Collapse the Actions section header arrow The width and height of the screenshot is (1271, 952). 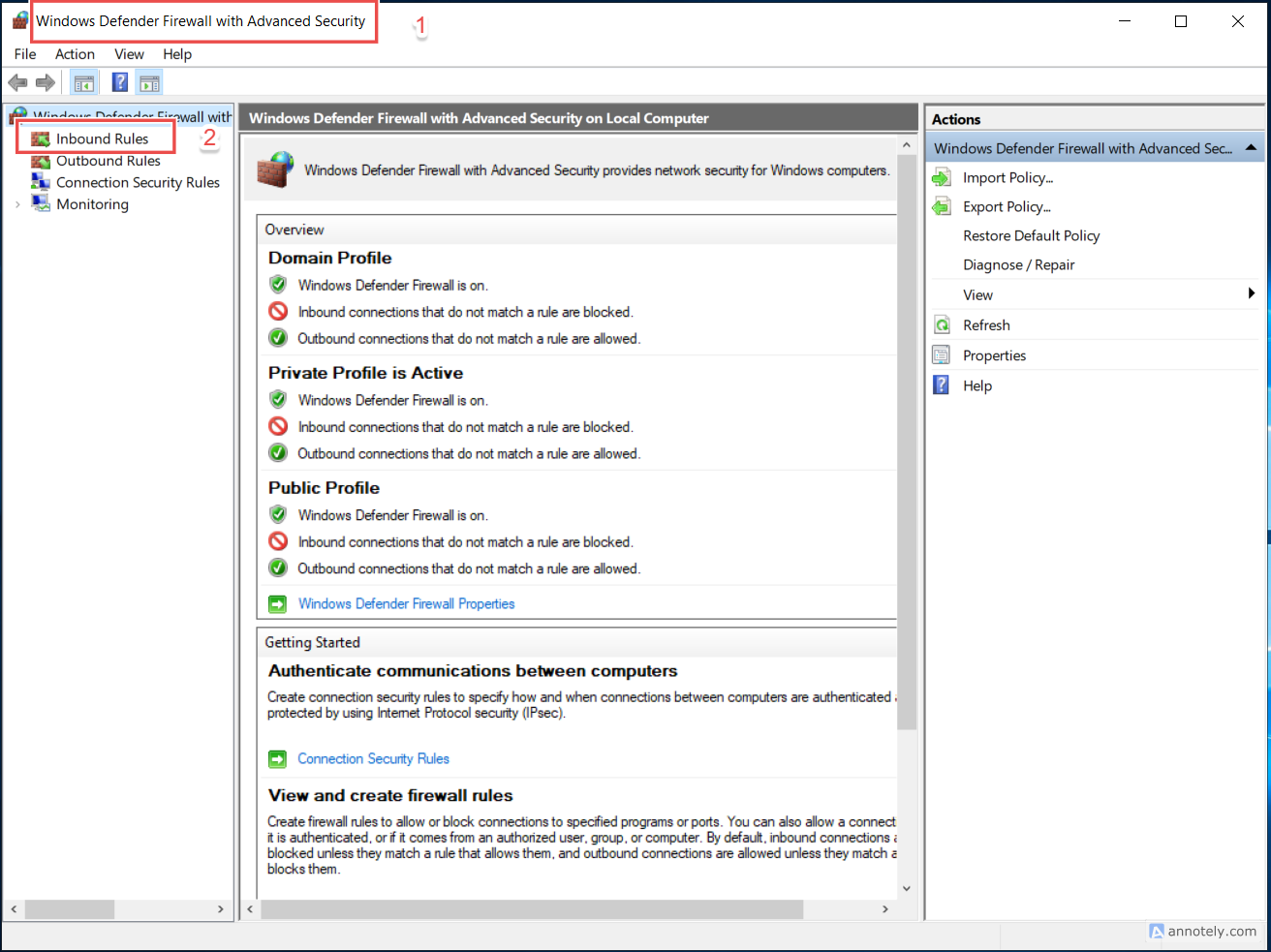(x=1251, y=148)
